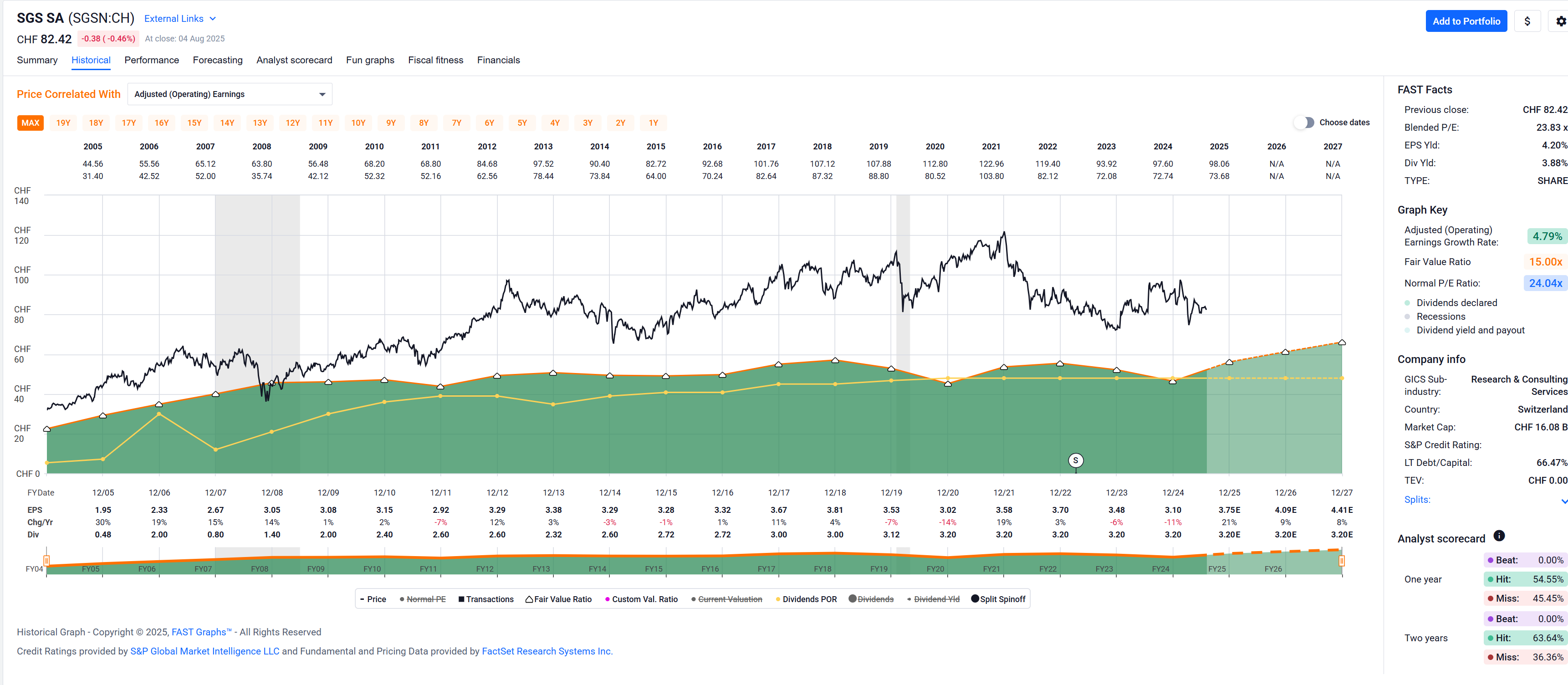Click the External Links chevron arrow
This screenshot has width=1568, height=685.
[x=212, y=19]
